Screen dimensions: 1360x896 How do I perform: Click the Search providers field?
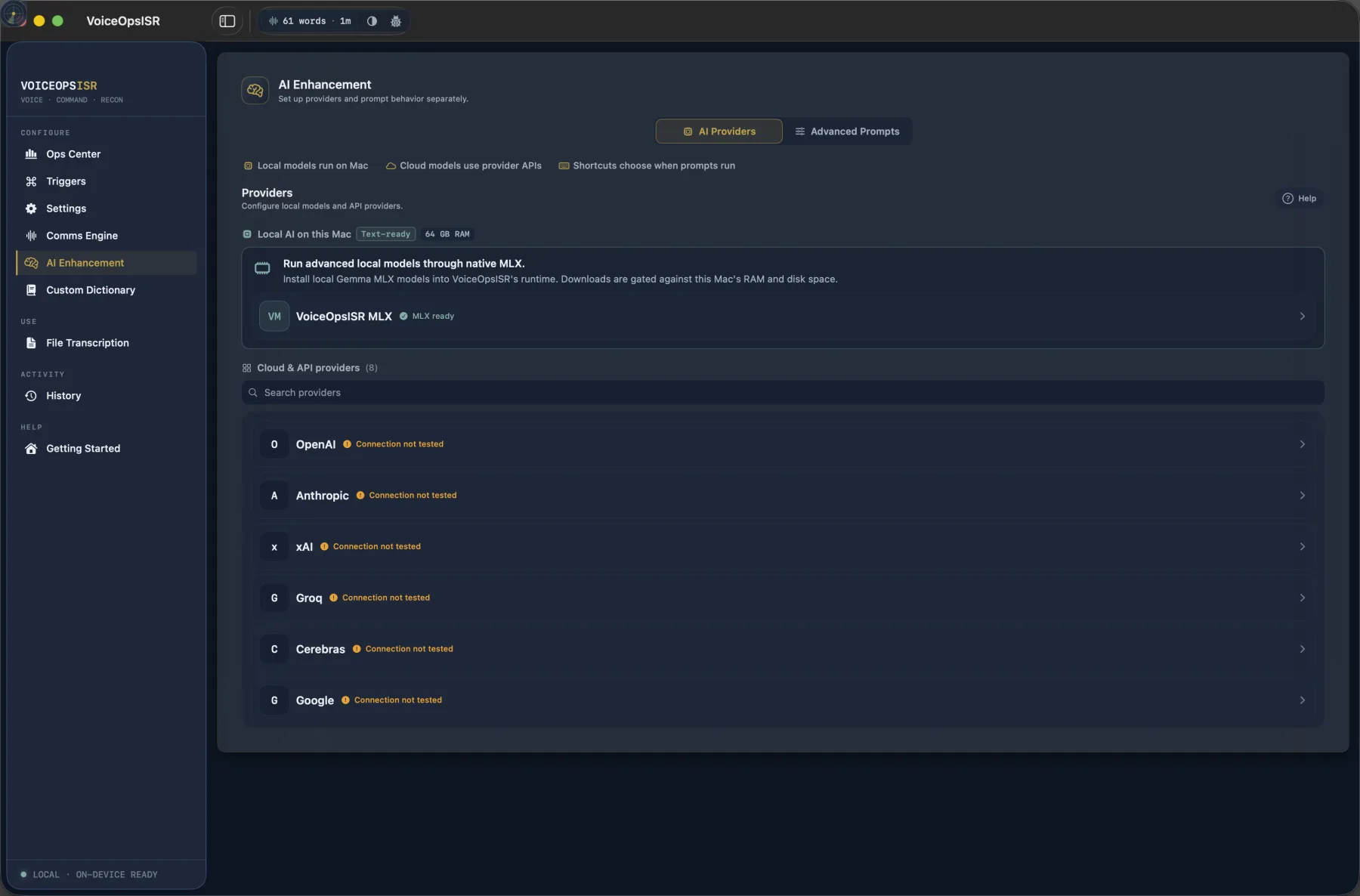tap(783, 393)
